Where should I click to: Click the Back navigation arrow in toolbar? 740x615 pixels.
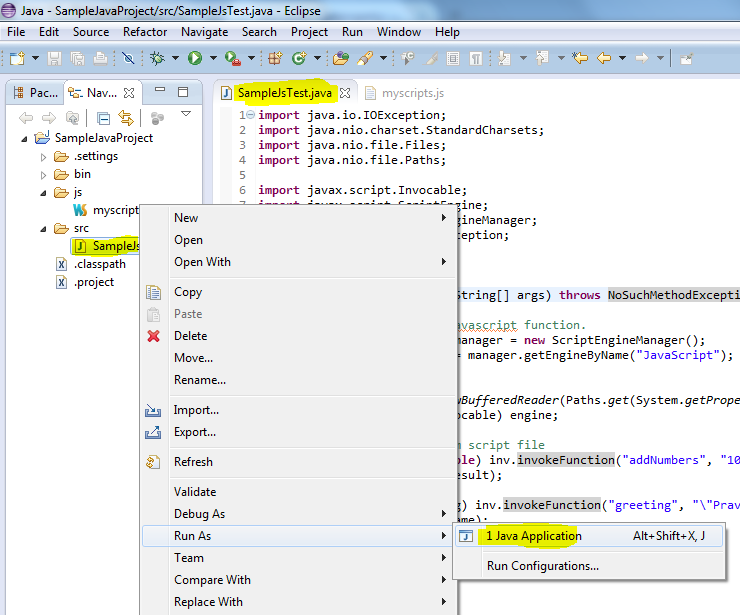coord(604,58)
